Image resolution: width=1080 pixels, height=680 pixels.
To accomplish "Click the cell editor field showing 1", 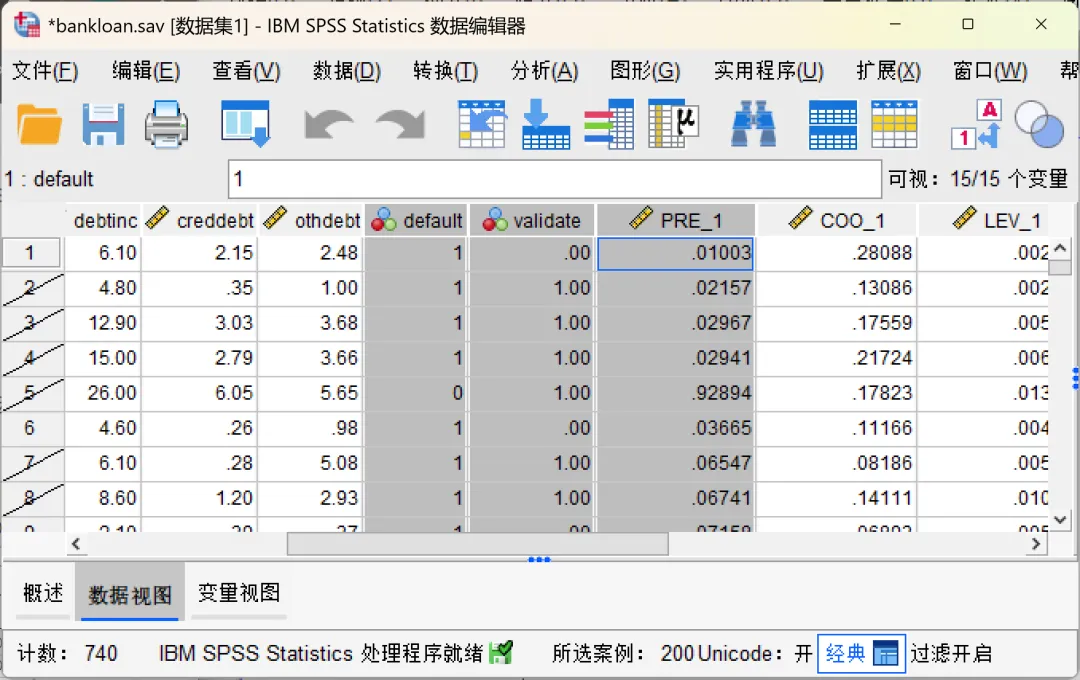I will [554, 179].
